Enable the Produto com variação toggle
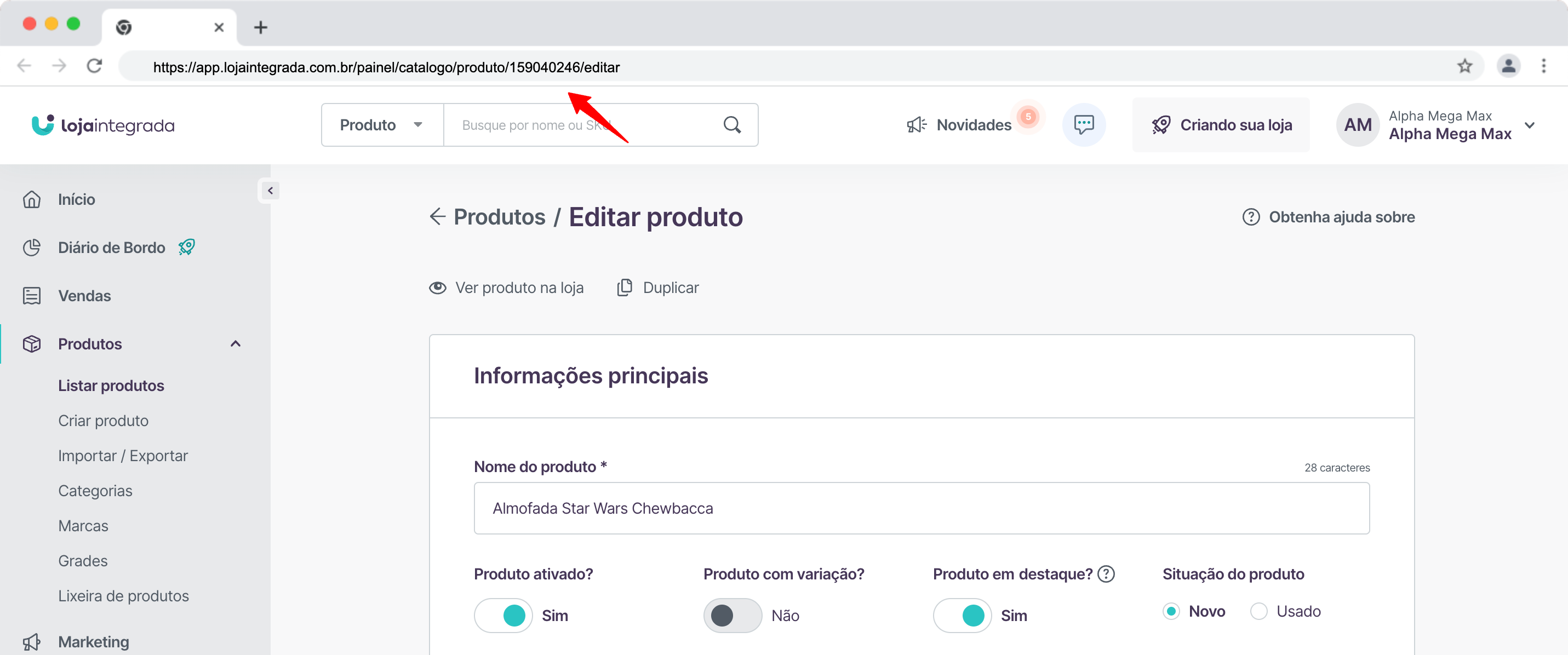Image resolution: width=1568 pixels, height=655 pixels. pyautogui.click(x=733, y=616)
